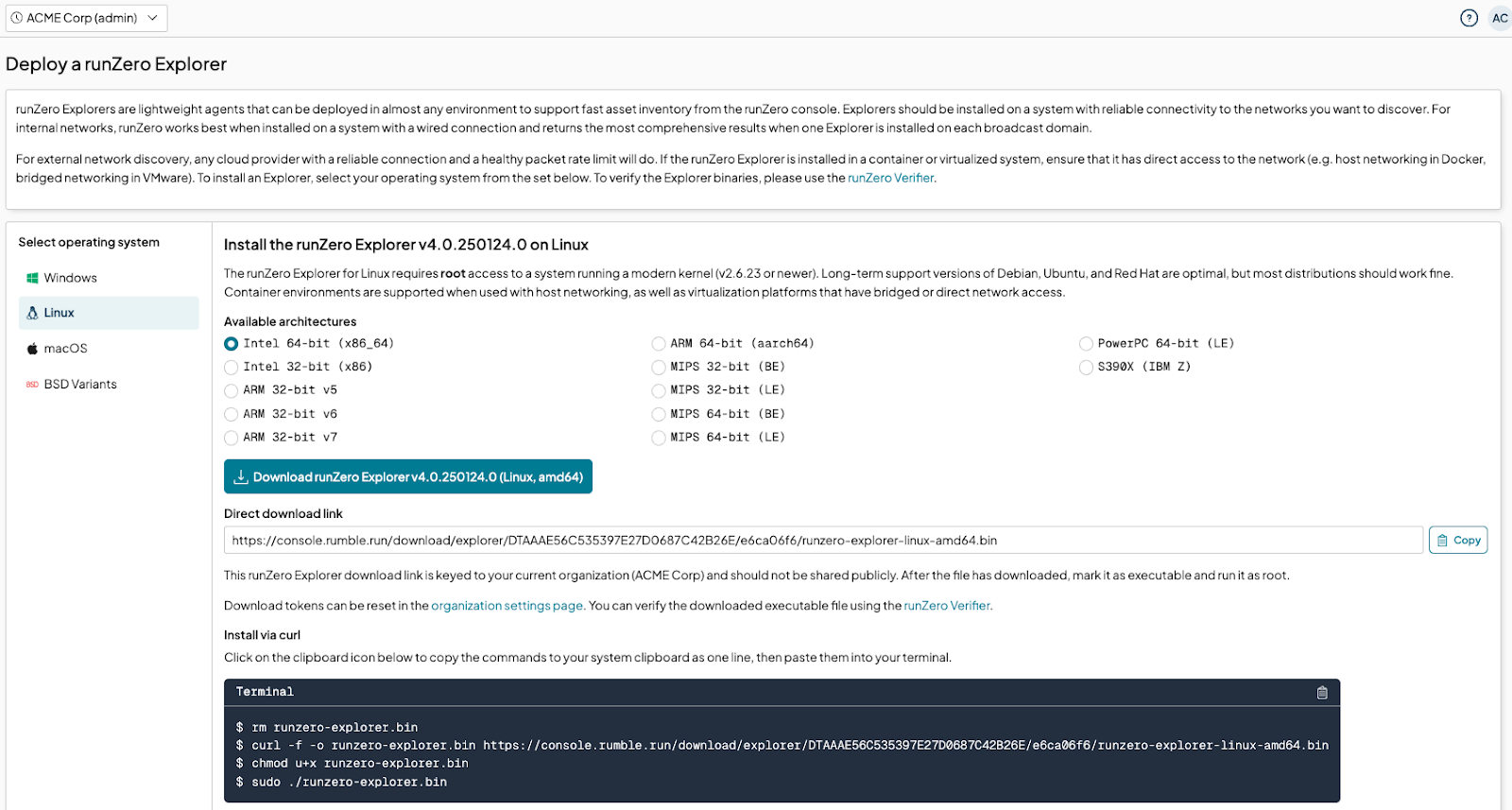The height and width of the screenshot is (810, 1512).
Task: Switch to the Windows operating system tab
Action: [109, 278]
